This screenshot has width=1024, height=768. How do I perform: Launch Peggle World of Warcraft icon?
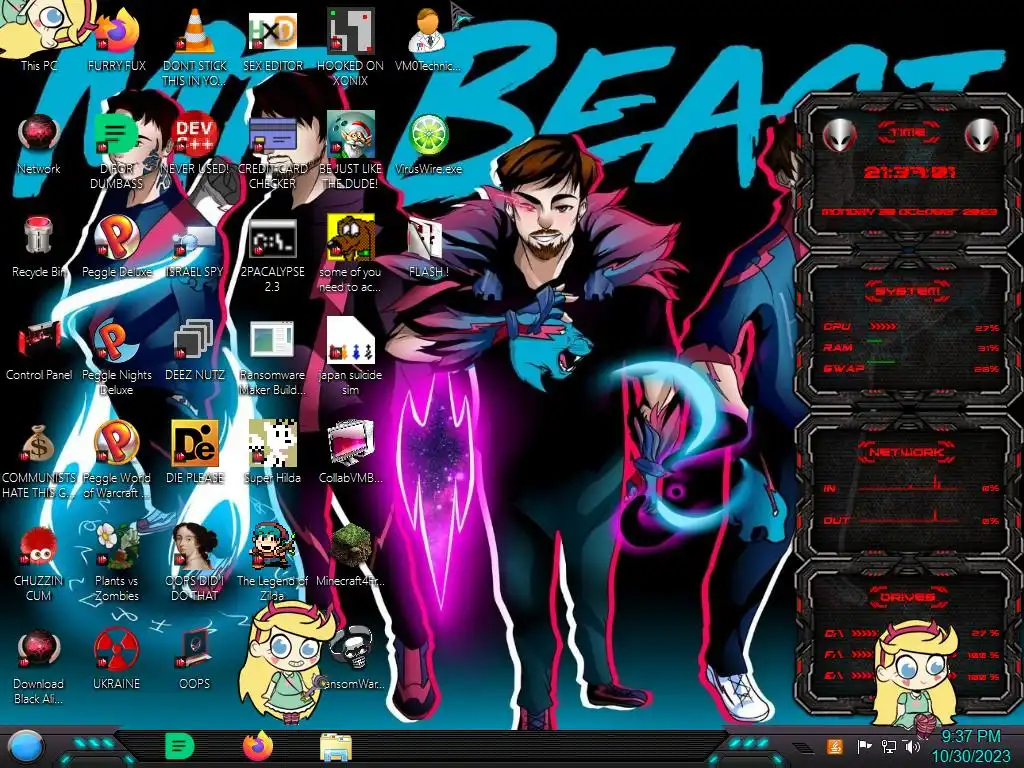117,445
